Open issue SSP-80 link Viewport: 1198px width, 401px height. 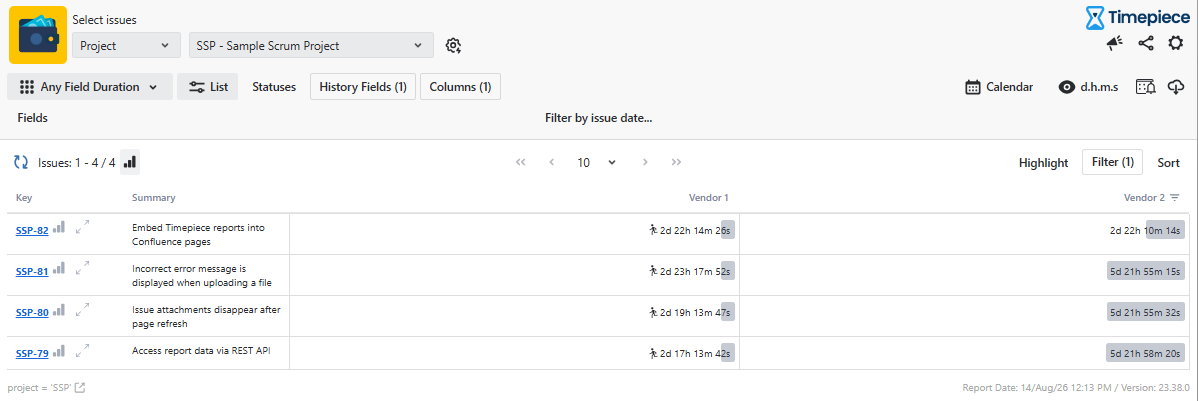click(32, 312)
